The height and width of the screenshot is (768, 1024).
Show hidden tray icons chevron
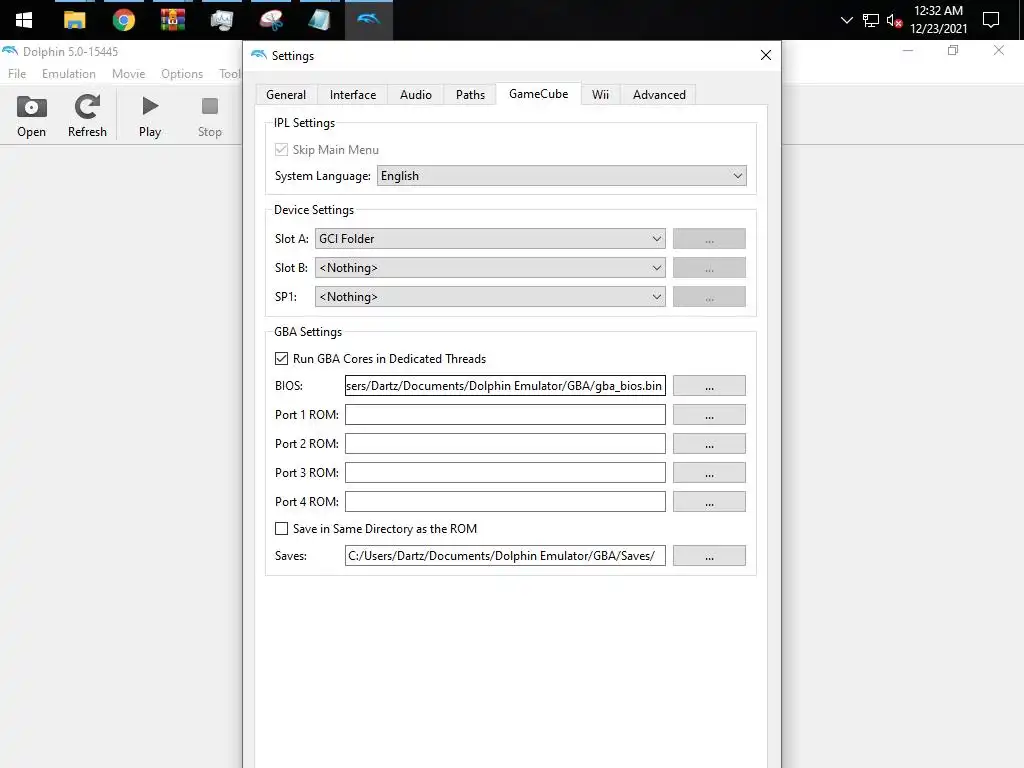tap(846, 20)
